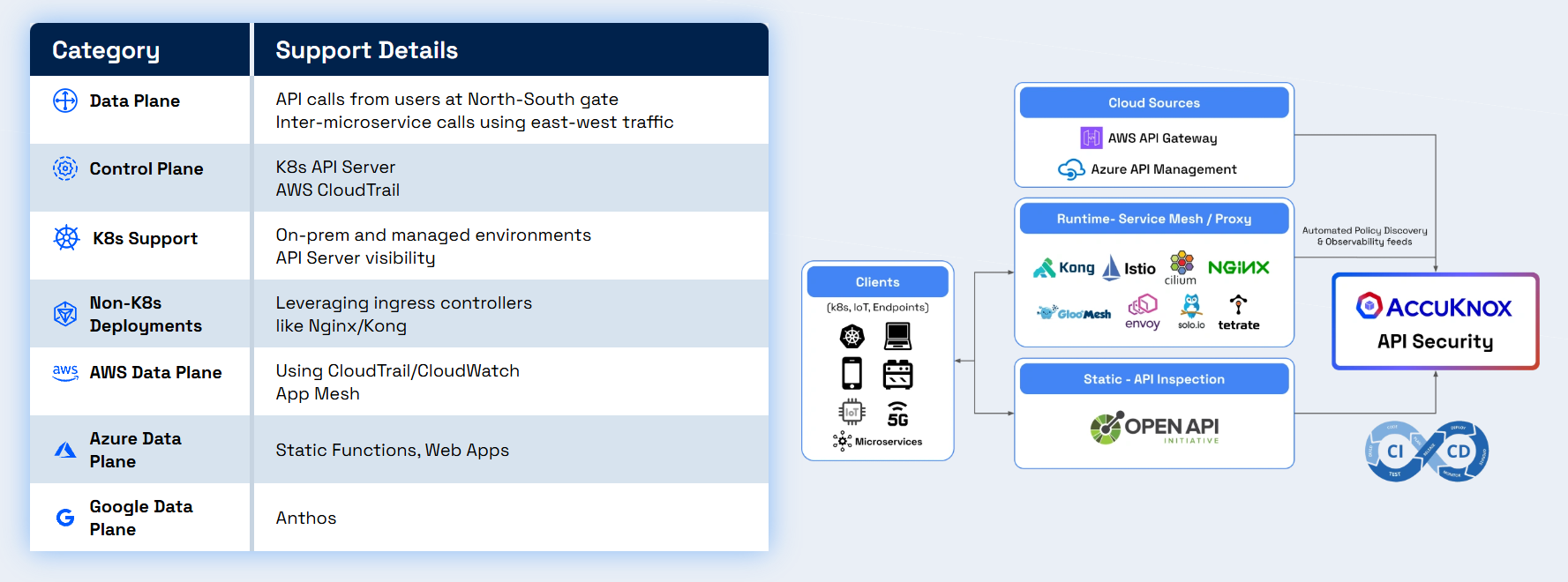Click the AccuKnox API Security box

1435,322
